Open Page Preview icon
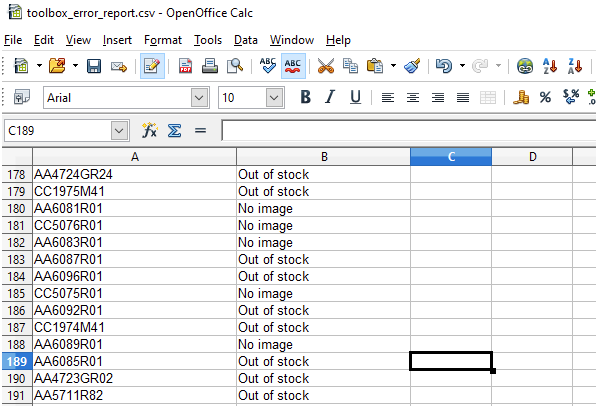 pos(235,66)
